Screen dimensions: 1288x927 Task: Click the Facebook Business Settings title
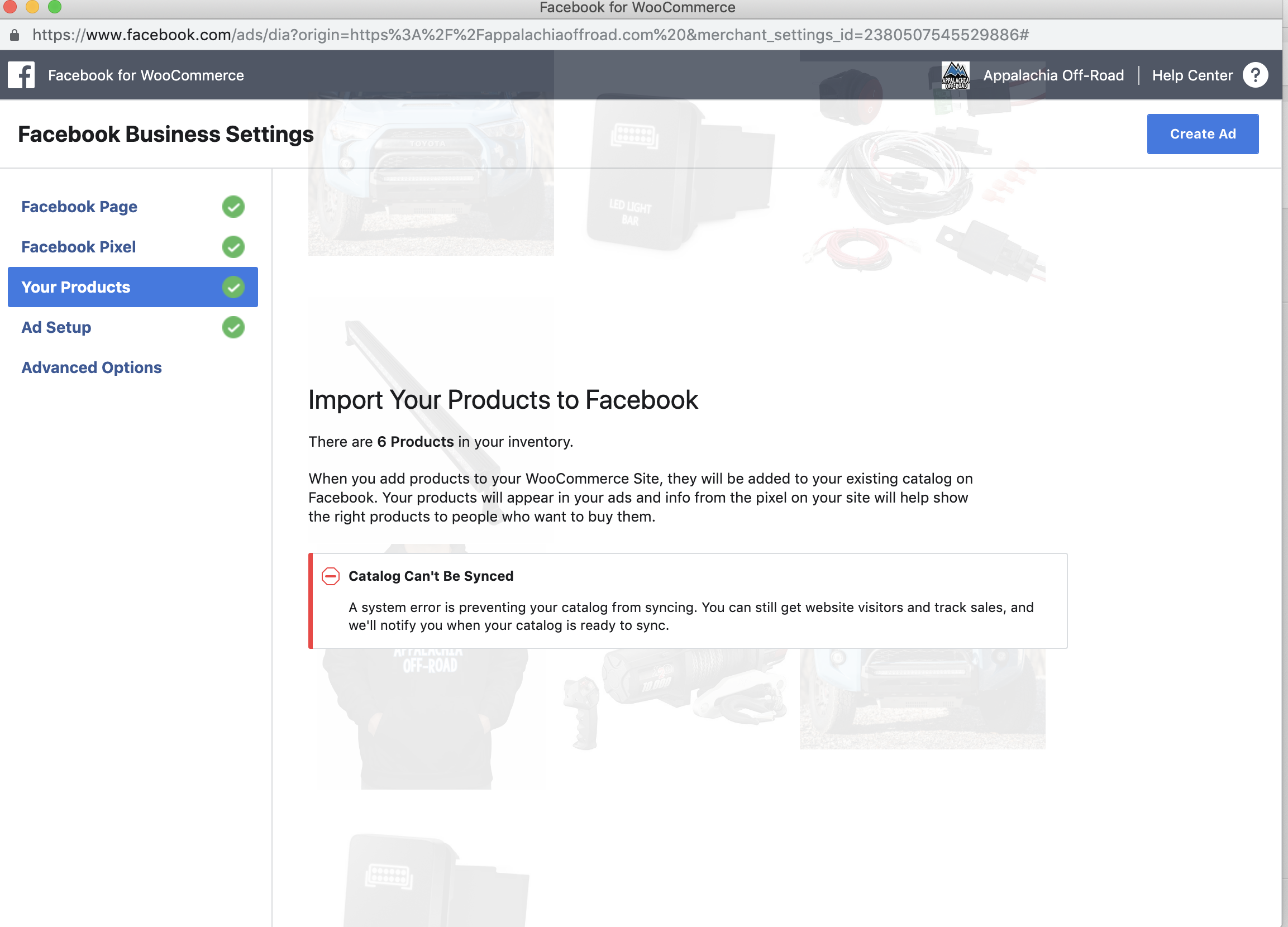coord(166,135)
